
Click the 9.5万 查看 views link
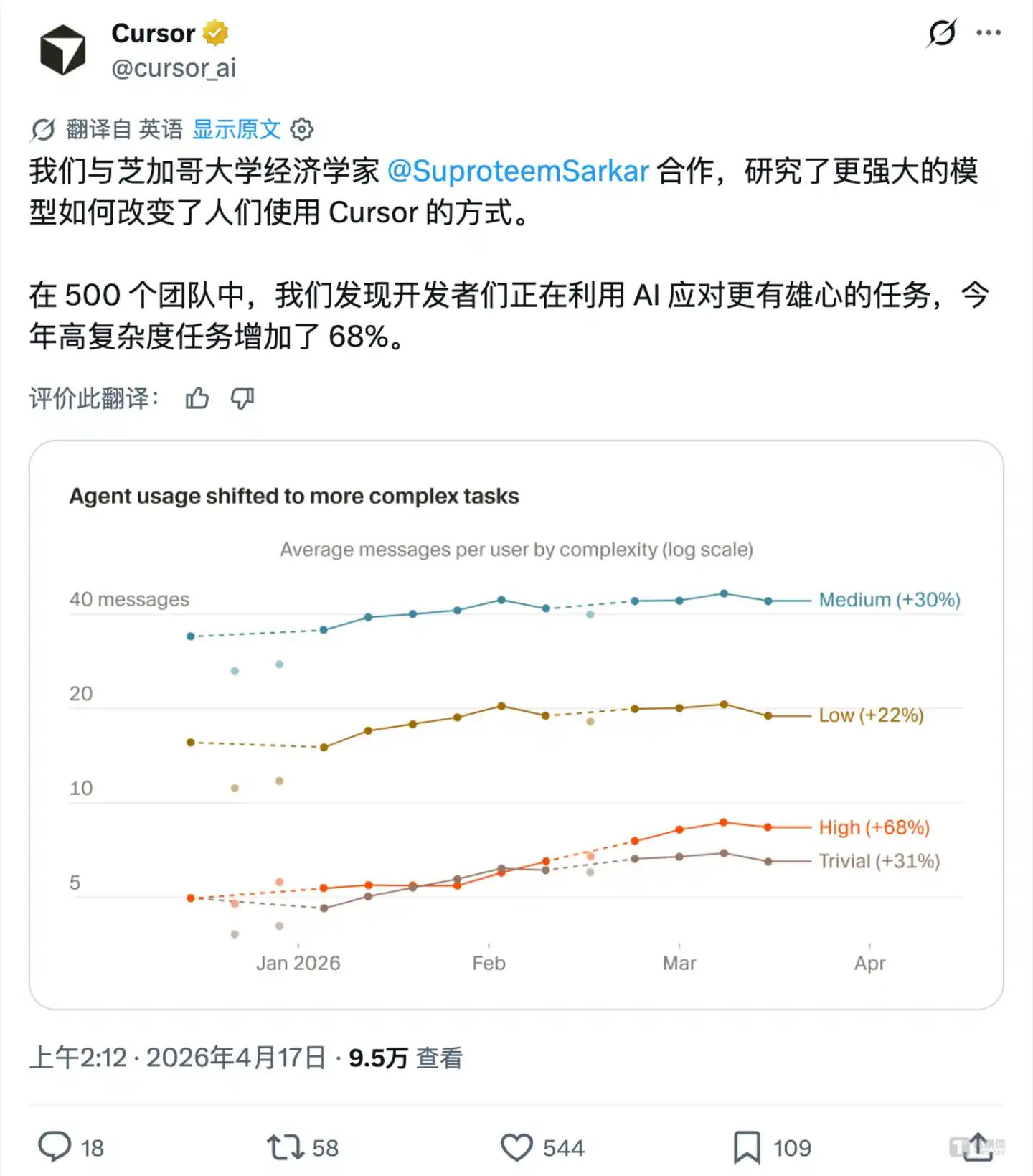[x=407, y=1058]
